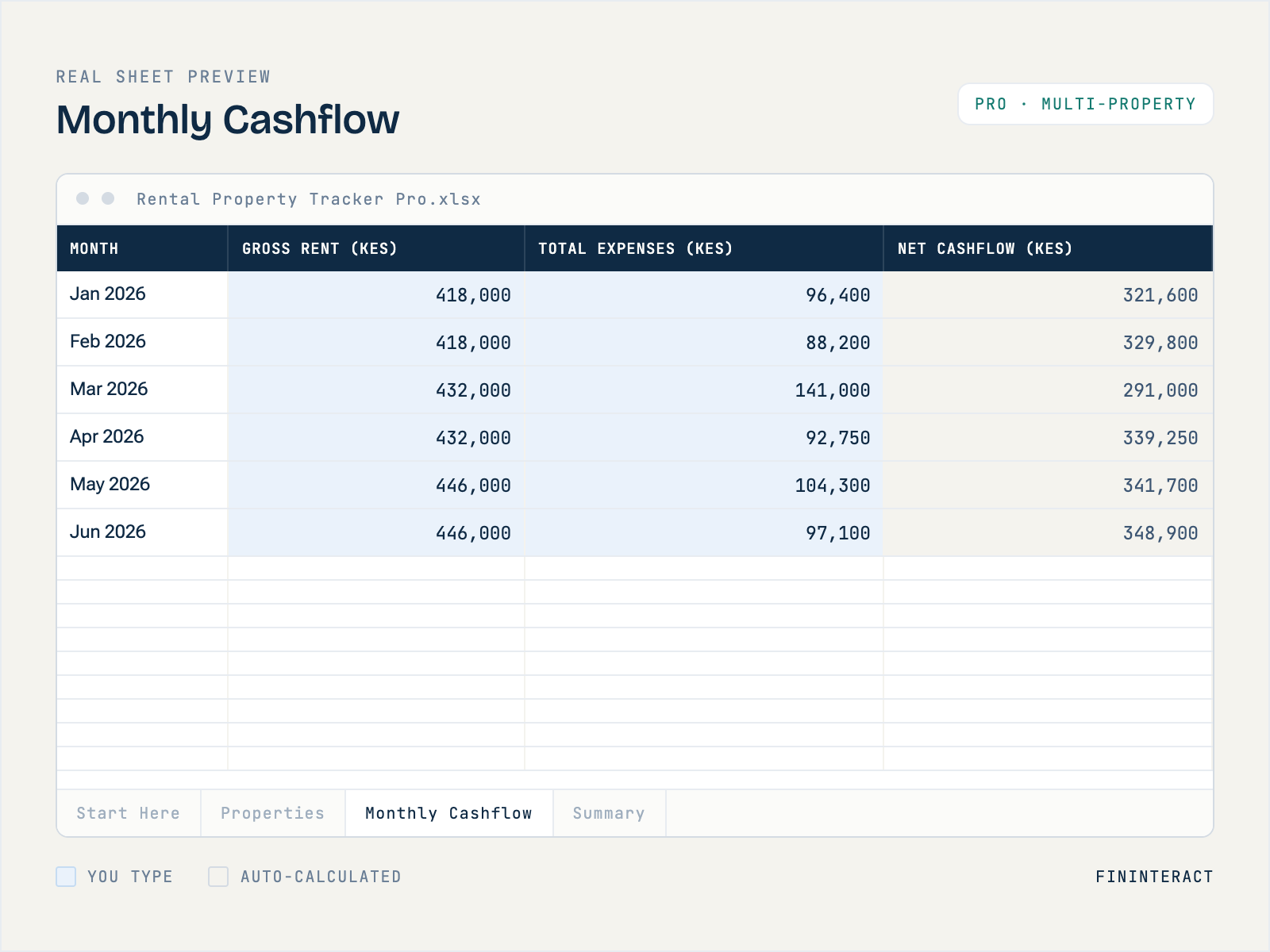
Task: Click the 339,250 net cashflow value
Action: click(1160, 438)
